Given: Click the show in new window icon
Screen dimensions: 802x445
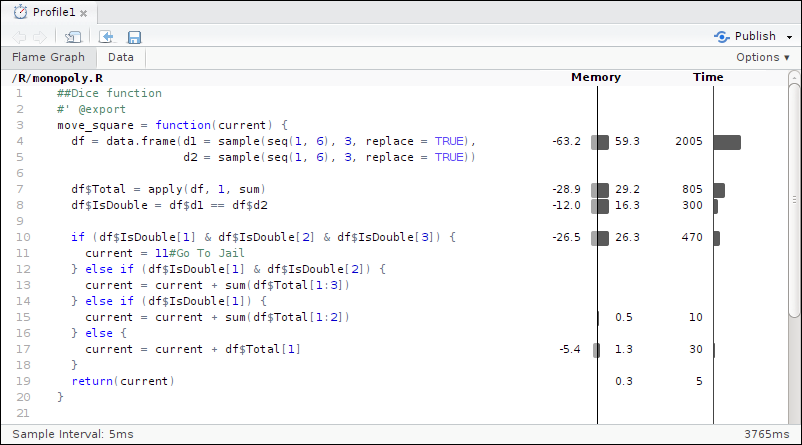Looking at the screenshot, I should [73, 37].
